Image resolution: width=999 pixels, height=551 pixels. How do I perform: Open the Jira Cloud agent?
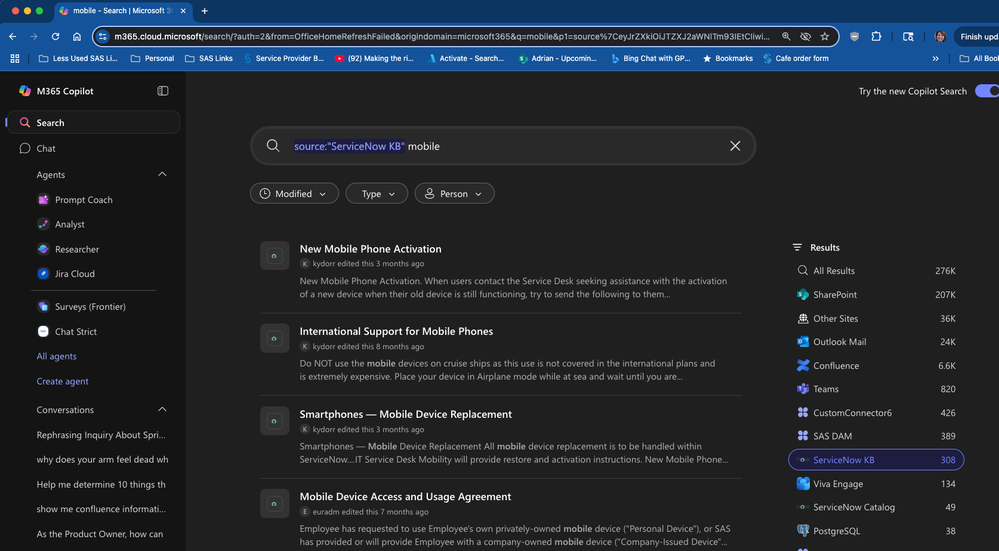tap(75, 274)
